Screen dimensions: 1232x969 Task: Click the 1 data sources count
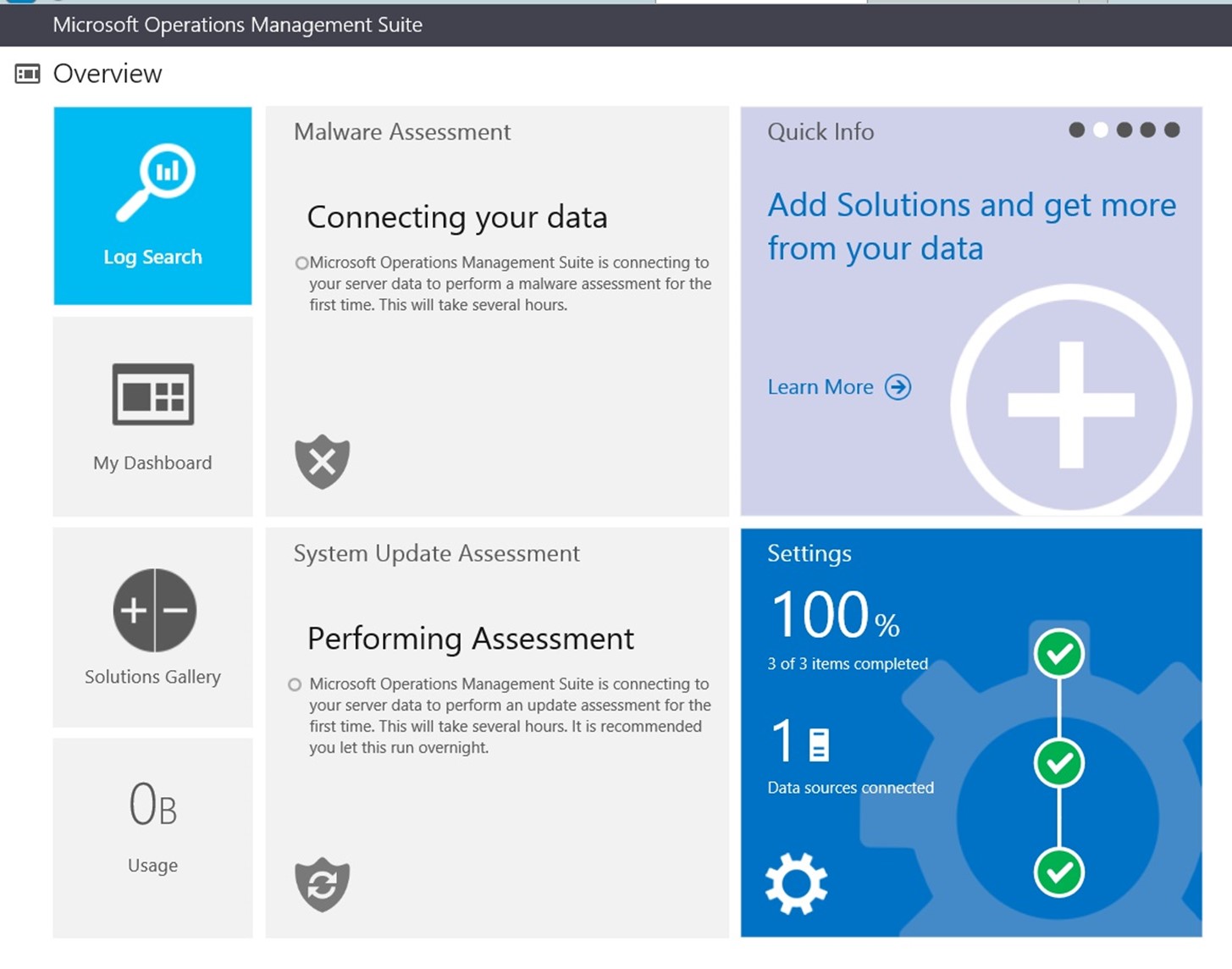pyautogui.click(x=782, y=740)
